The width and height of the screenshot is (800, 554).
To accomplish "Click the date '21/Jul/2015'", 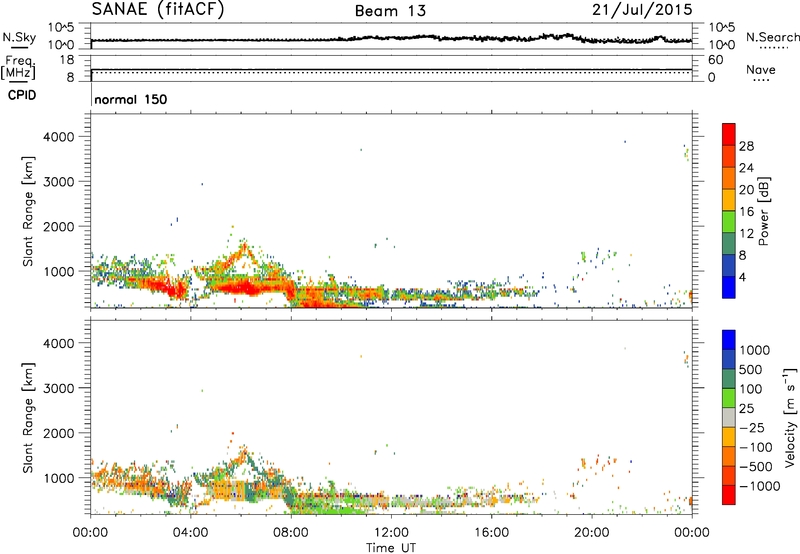I will [642, 10].
